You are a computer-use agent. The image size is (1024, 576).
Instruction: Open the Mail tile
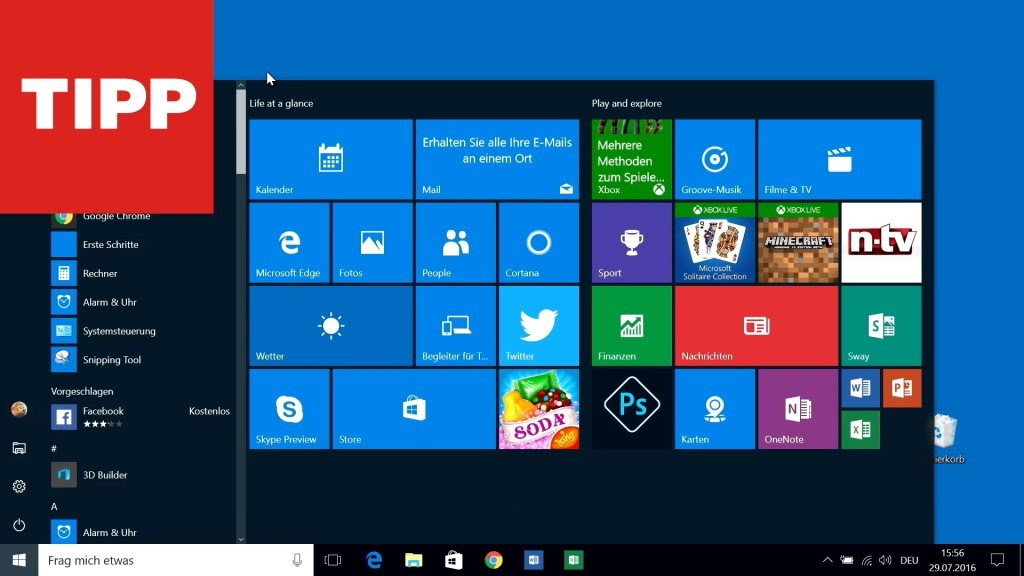coord(497,159)
